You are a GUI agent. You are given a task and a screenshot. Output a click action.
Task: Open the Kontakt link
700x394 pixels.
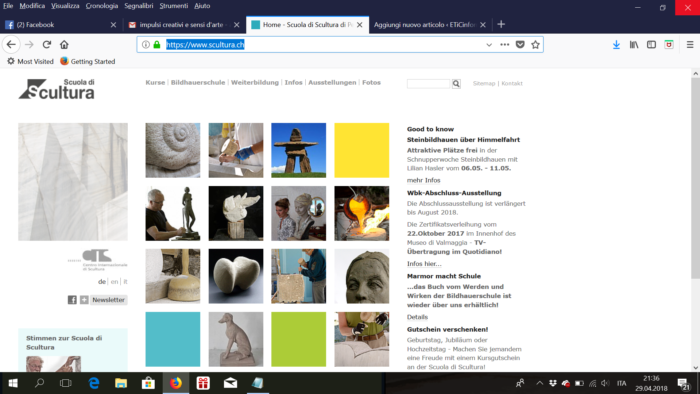[x=512, y=83]
